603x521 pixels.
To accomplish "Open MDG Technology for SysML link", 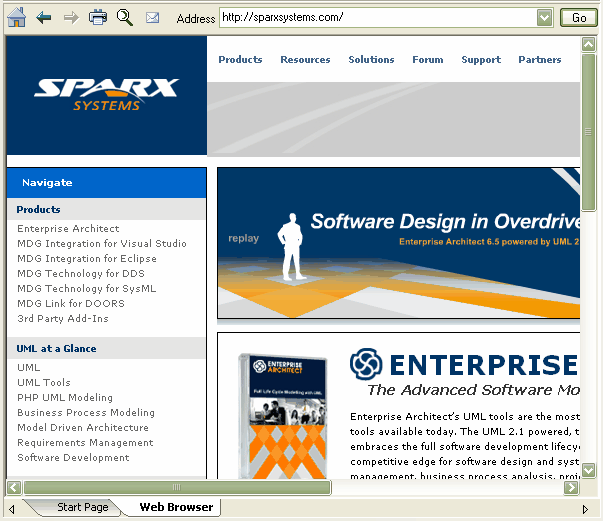I will pyautogui.click(x=87, y=288).
